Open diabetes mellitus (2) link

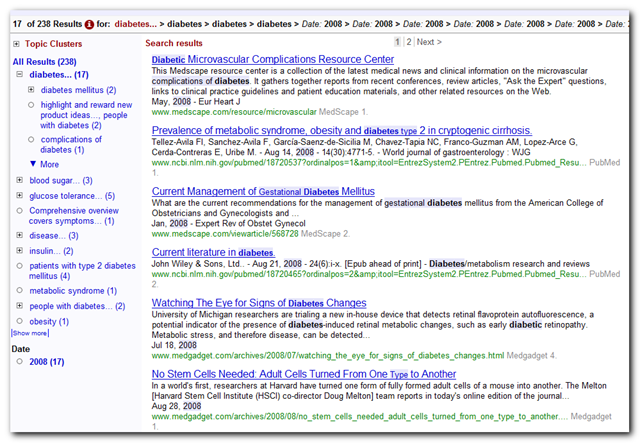(78, 90)
